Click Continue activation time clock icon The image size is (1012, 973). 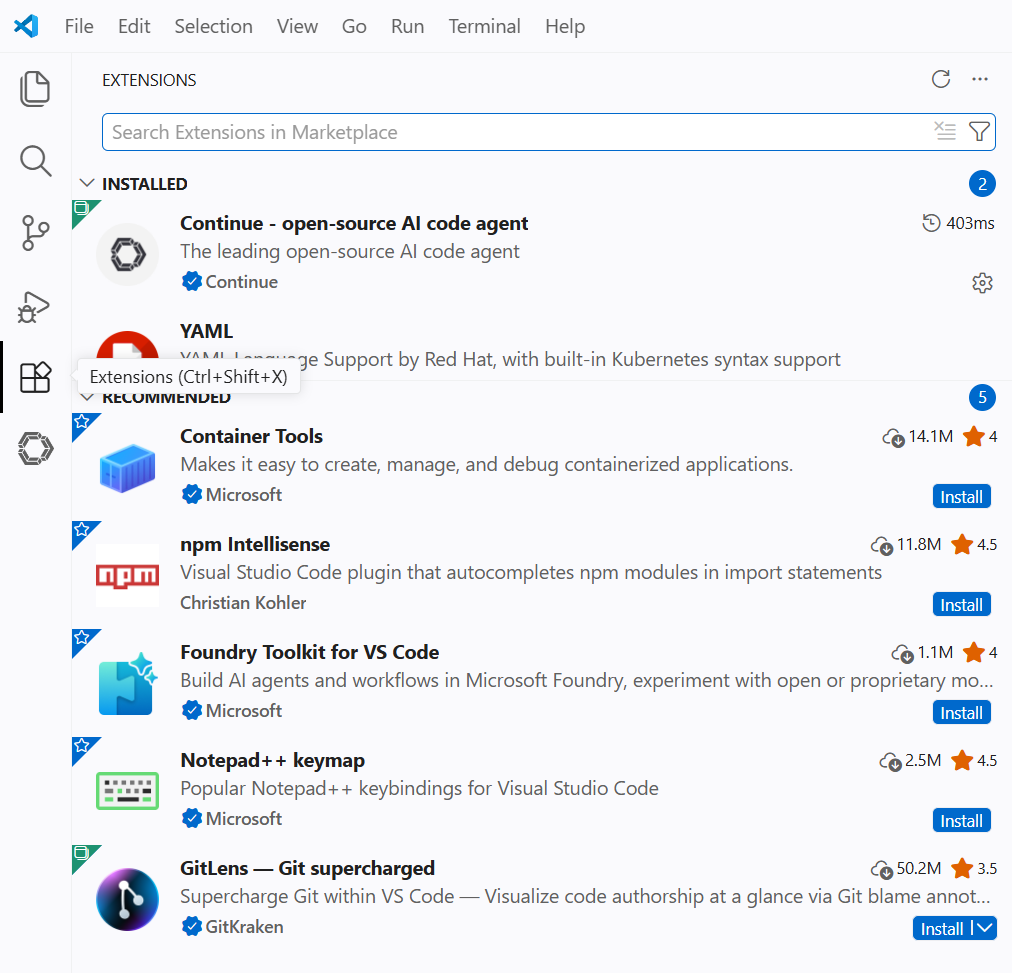931,223
